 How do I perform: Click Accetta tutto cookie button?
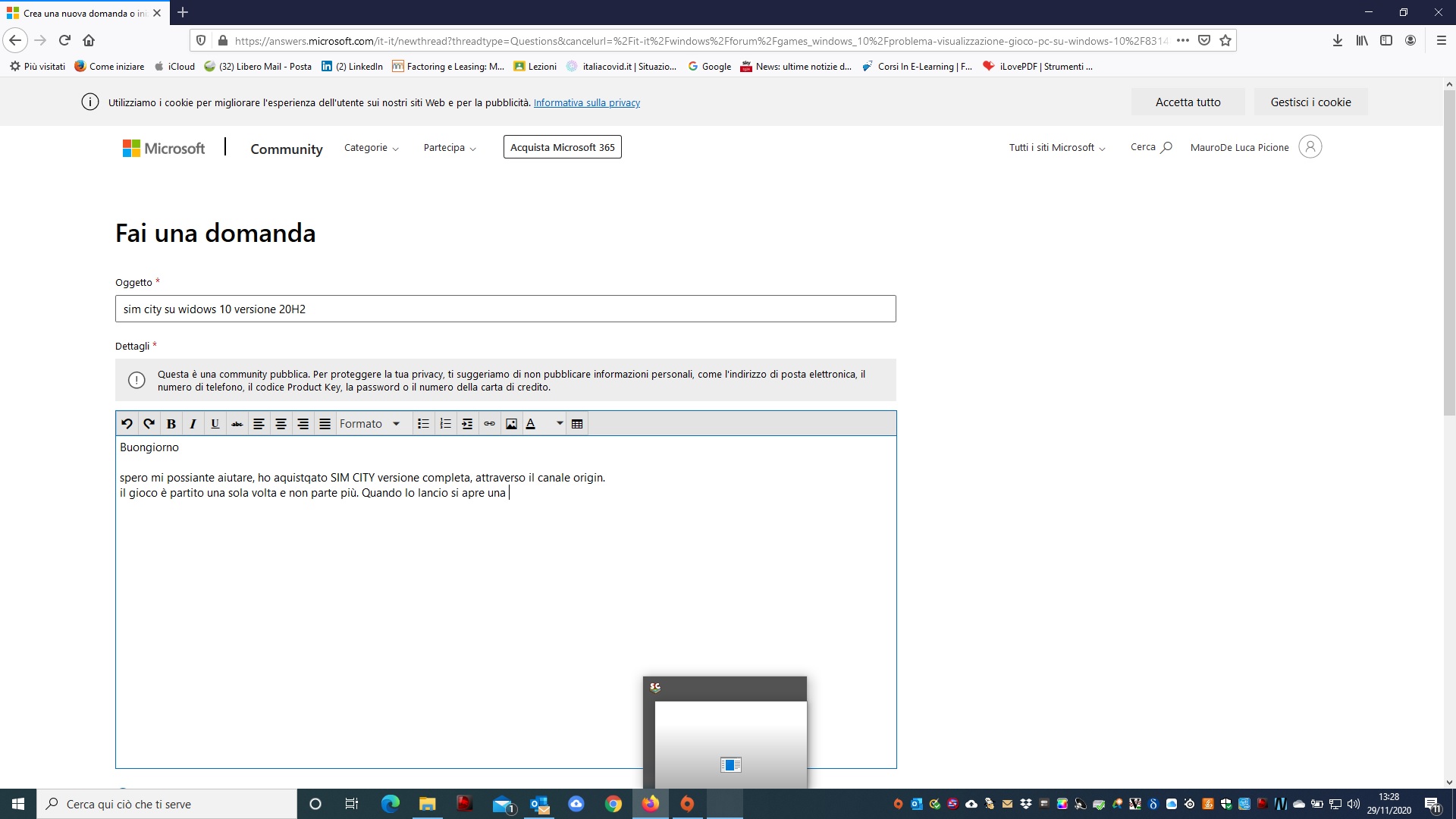point(1188,102)
